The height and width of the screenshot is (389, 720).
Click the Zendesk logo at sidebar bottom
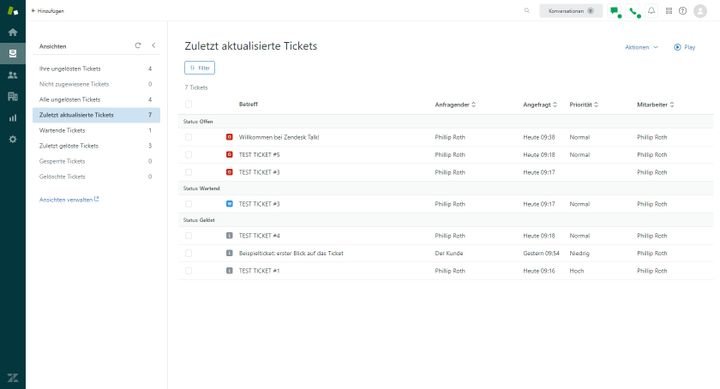(x=13, y=378)
